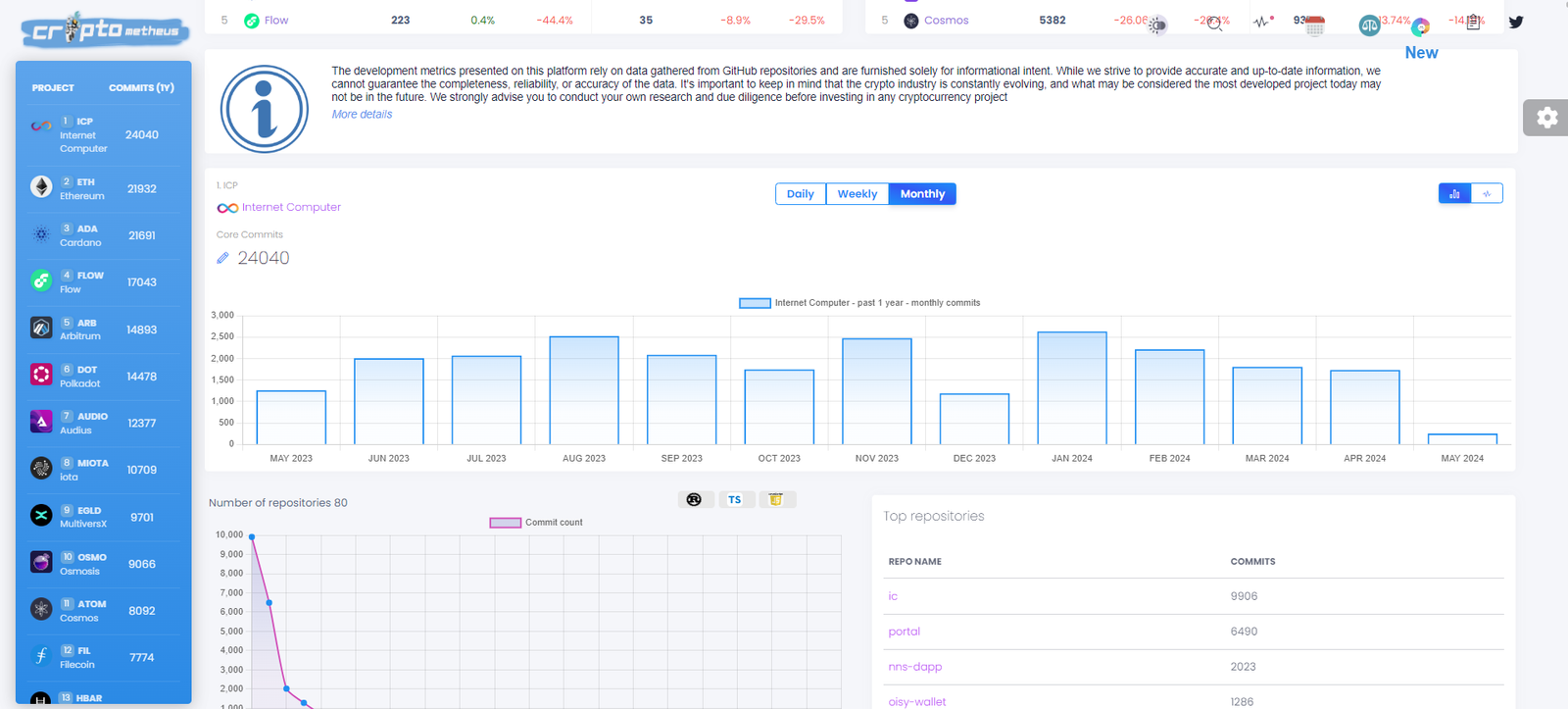The height and width of the screenshot is (709, 1568).
Task: Click the 9906 commits cell
Action: pos(1244,596)
